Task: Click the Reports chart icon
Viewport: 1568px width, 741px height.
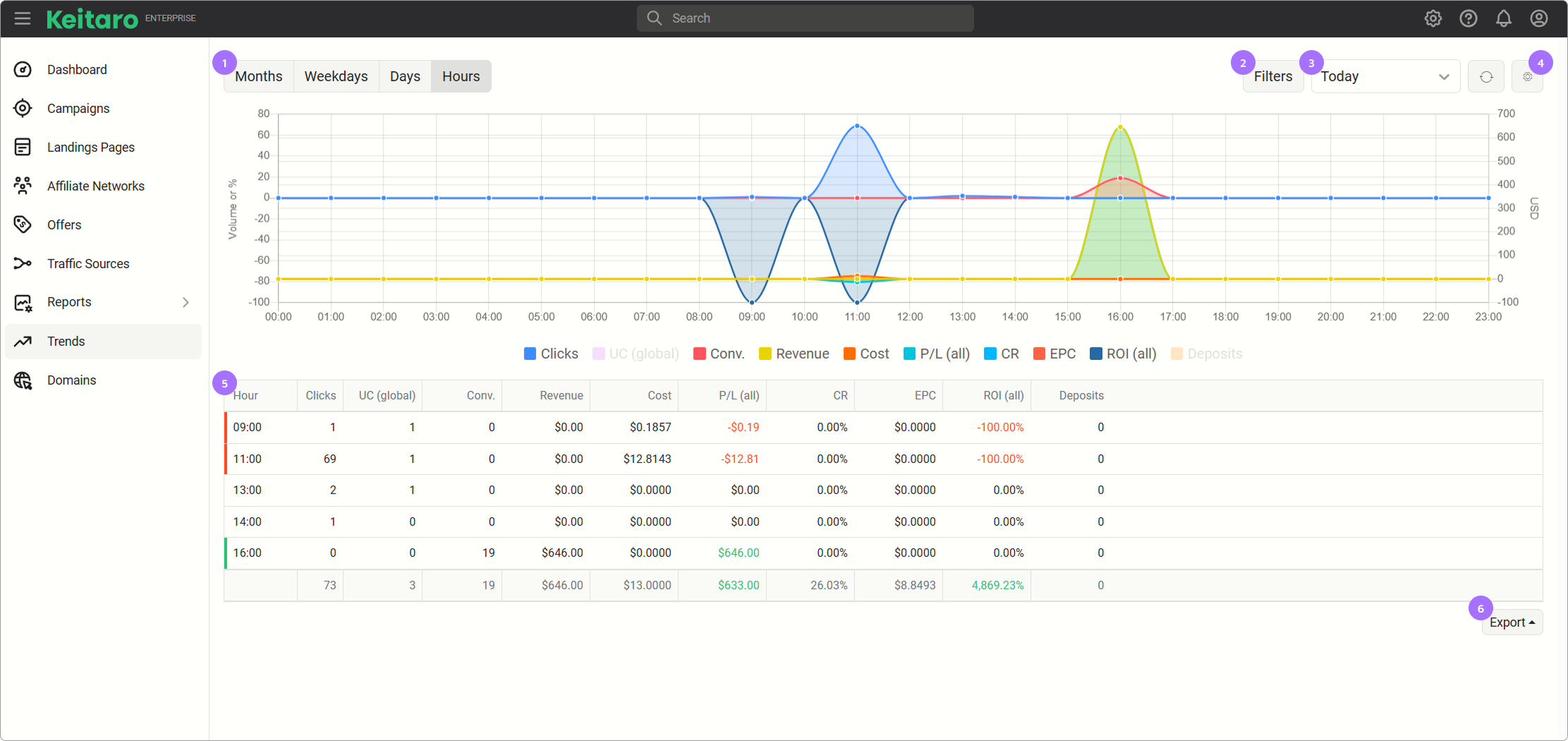Action: click(x=23, y=302)
